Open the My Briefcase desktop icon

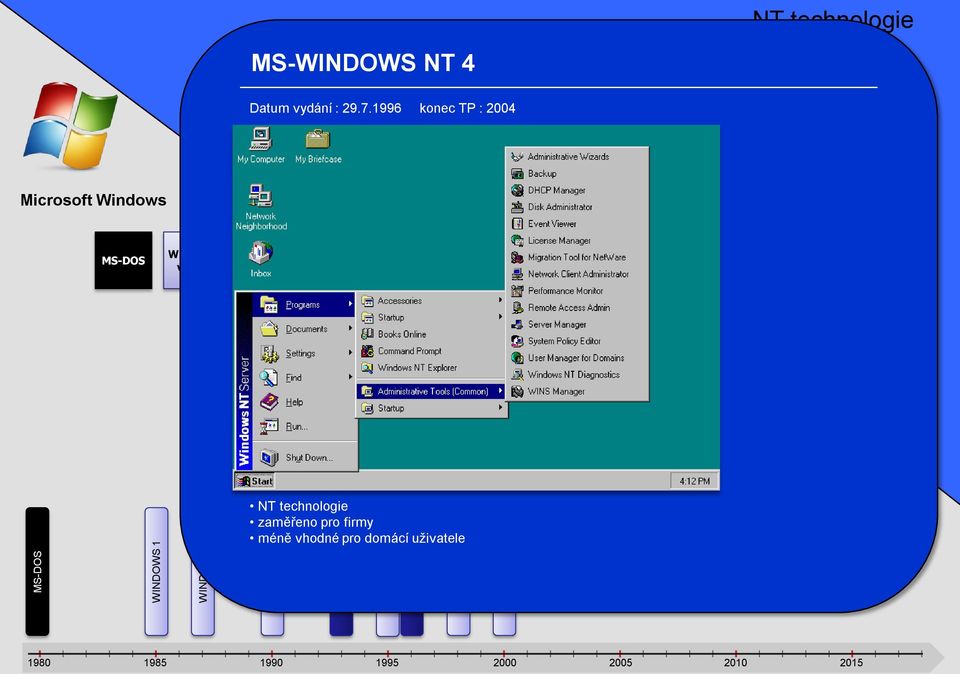pyautogui.click(x=318, y=146)
